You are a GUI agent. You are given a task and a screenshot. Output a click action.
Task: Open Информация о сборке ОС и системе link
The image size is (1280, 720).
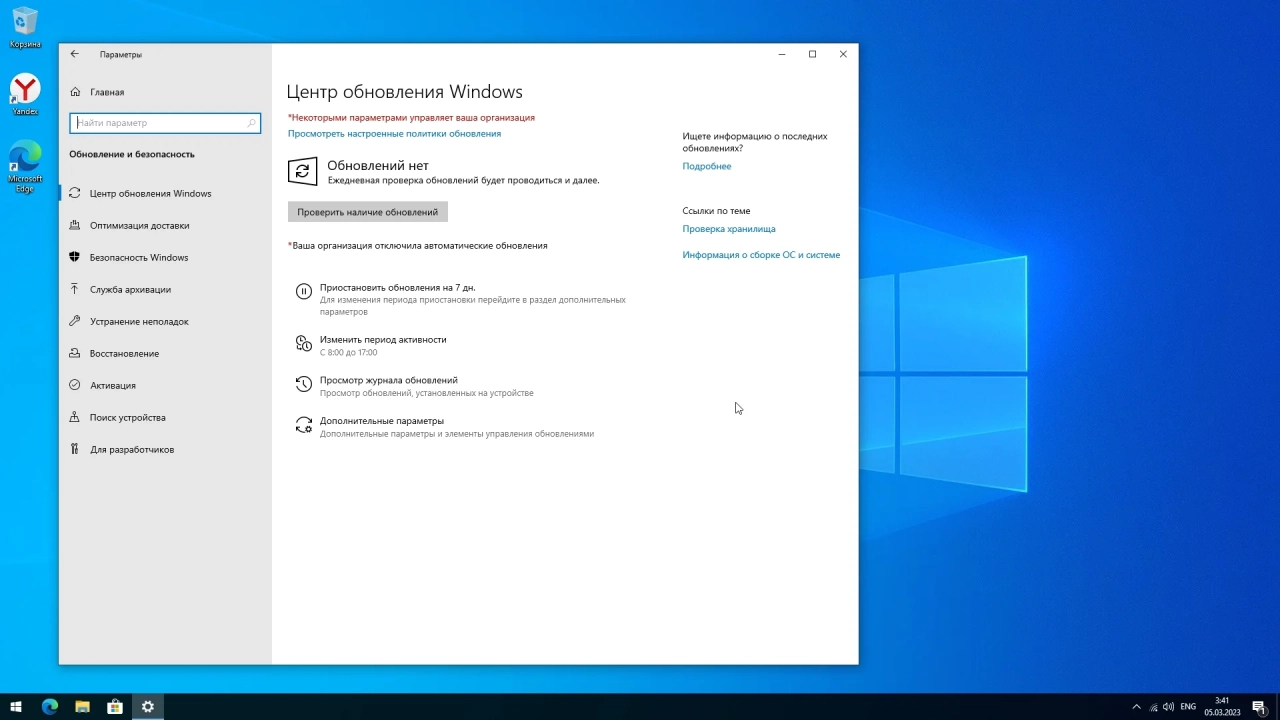point(761,255)
